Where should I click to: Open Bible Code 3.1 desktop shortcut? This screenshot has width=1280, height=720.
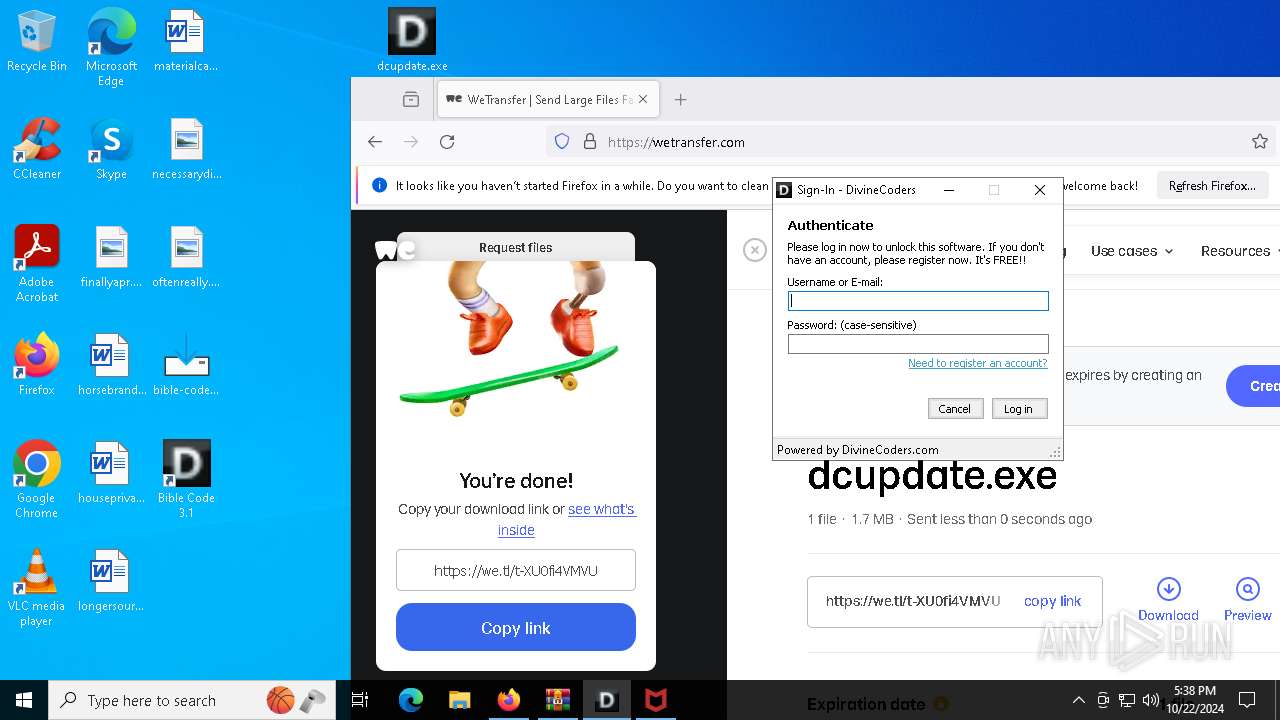pyautogui.click(x=186, y=480)
